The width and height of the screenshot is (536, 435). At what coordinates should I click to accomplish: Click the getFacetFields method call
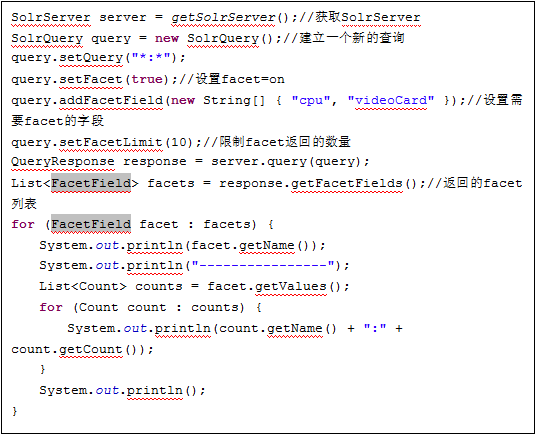[347, 183]
